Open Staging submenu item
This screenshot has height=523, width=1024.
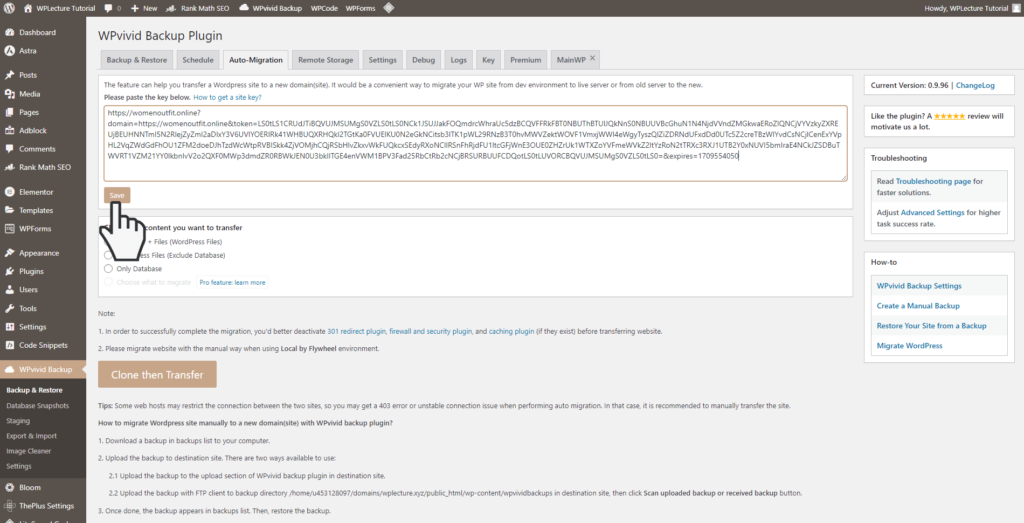(x=18, y=421)
